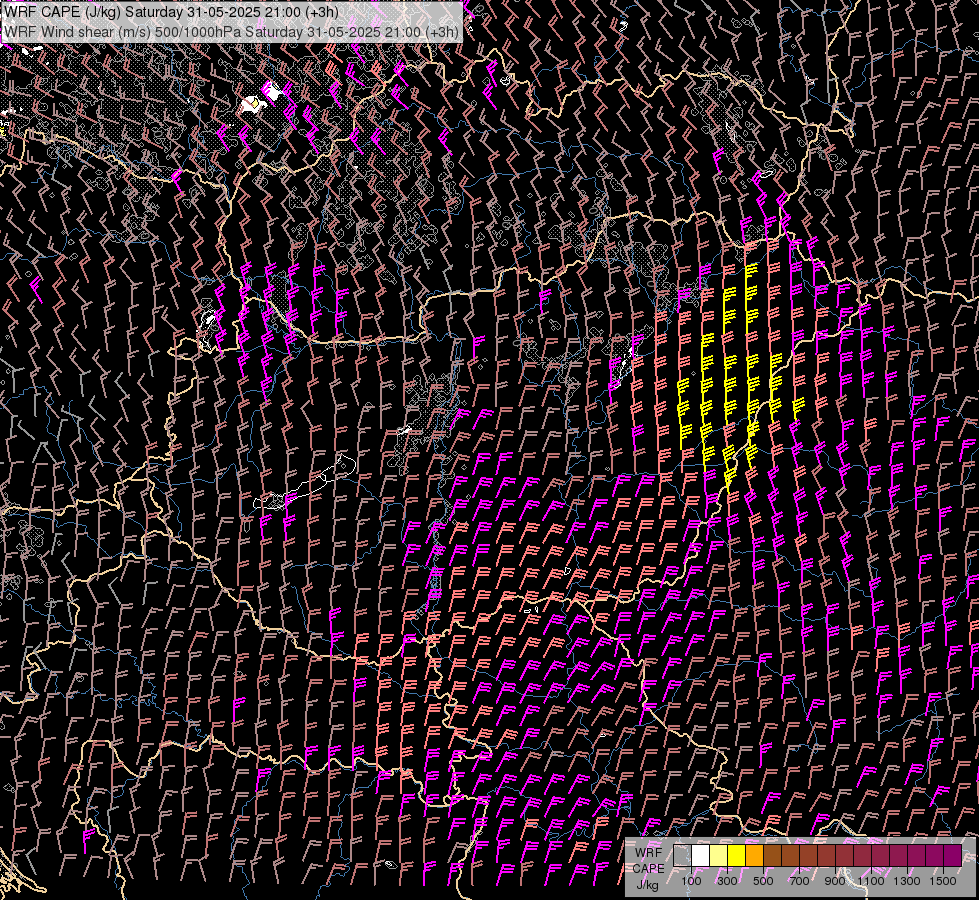Screen dimensions: 979x900
Task: Select the hatched gray legend swatch
Action: click(x=682, y=855)
